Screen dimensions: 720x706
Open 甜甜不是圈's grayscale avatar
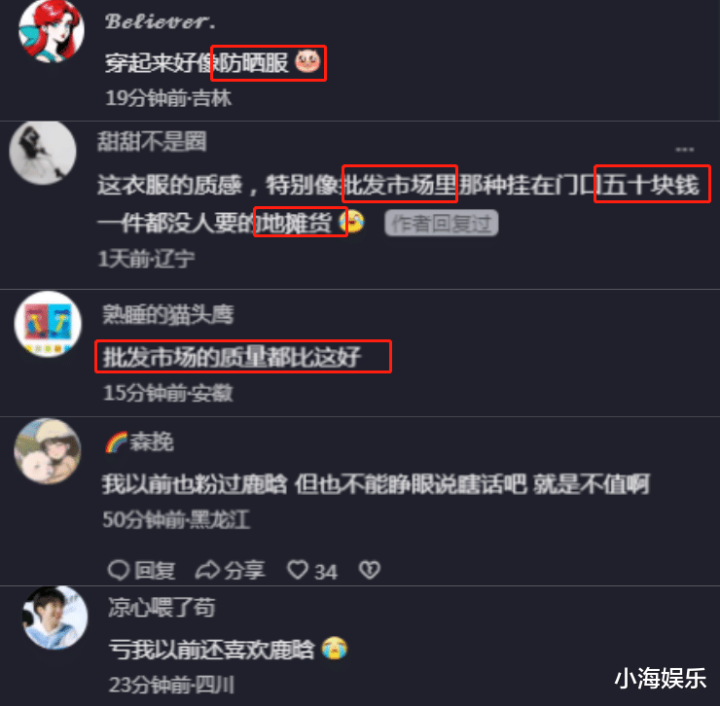(x=43, y=152)
